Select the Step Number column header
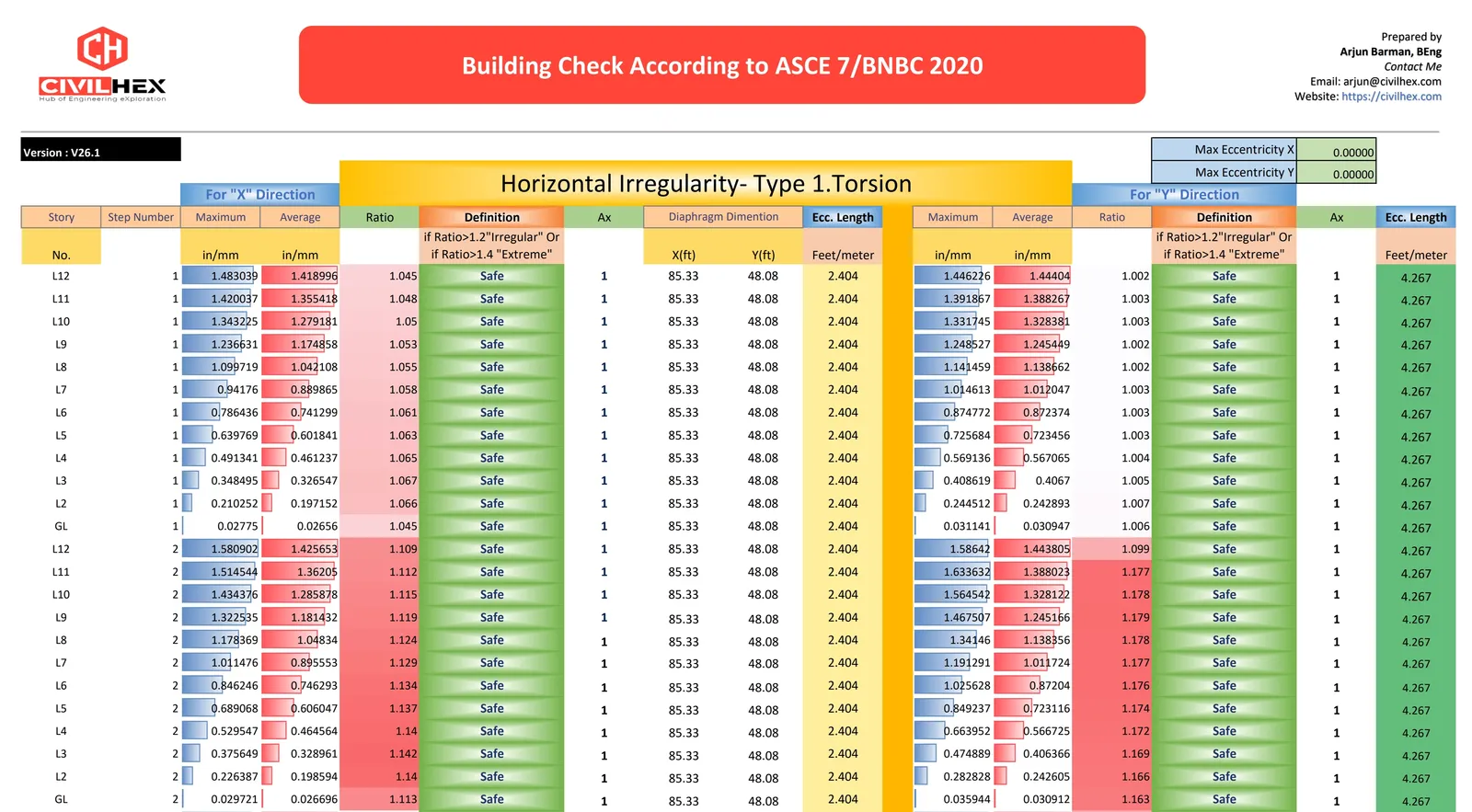1472x812 pixels. pyautogui.click(x=140, y=218)
